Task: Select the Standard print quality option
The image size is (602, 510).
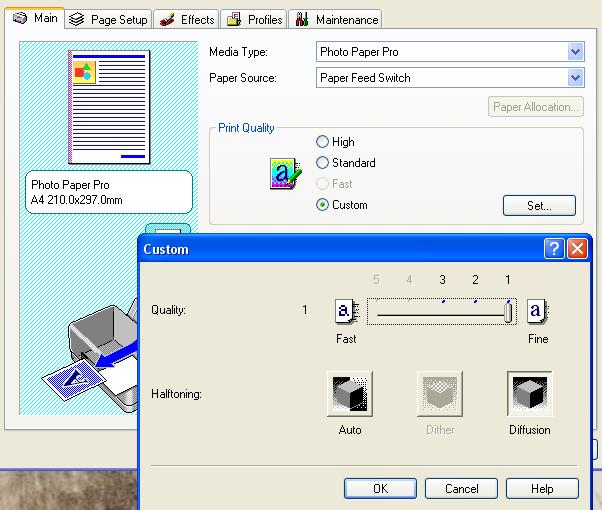Action: coord(322,163)
